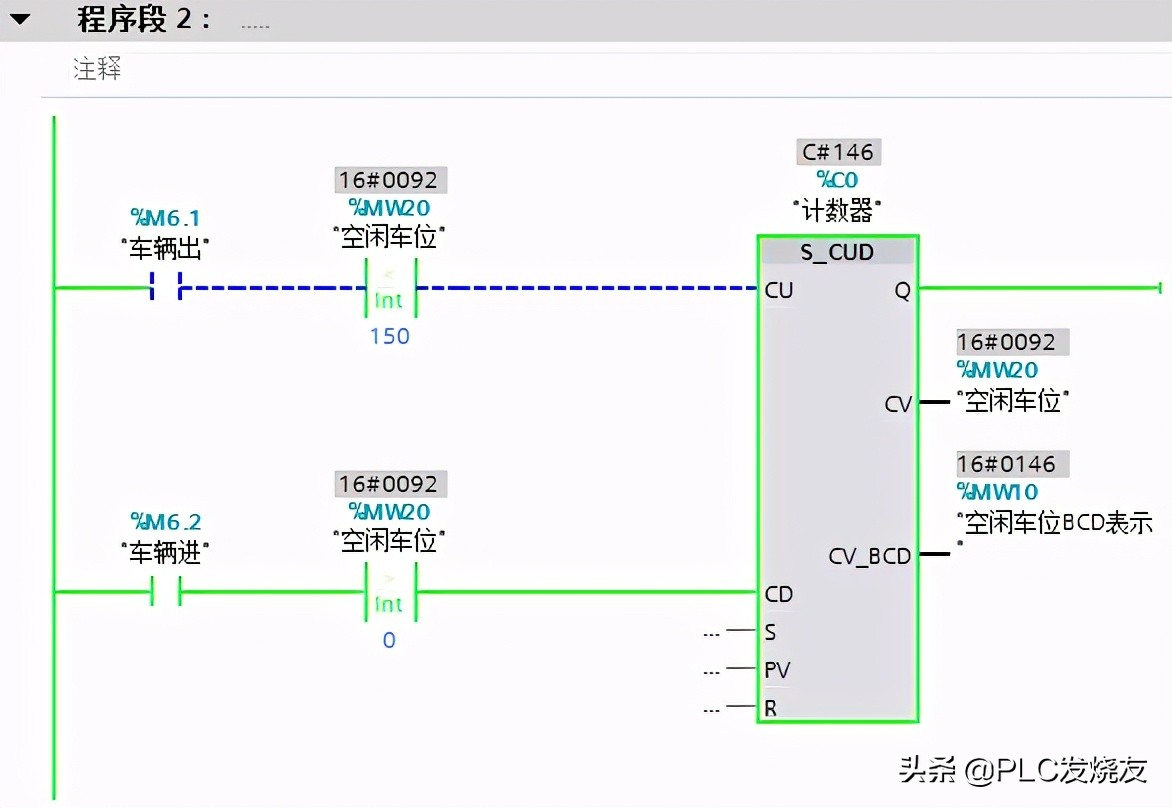Click the S input parameter placeholder

tap(712, 632)
